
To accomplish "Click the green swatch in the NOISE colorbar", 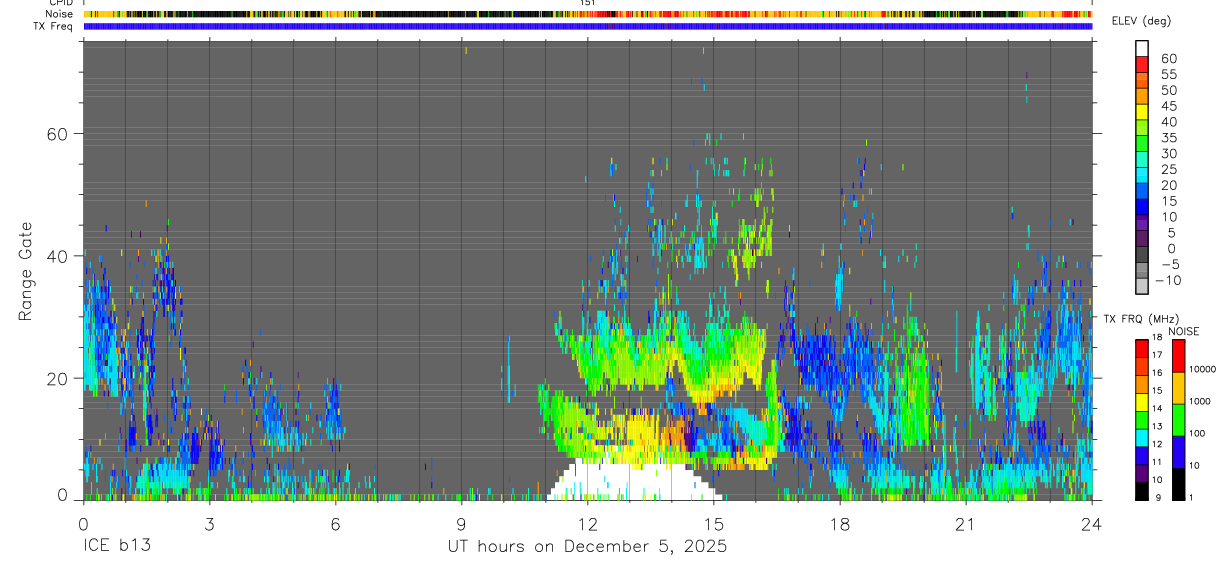I will (x=1179, y=419).
